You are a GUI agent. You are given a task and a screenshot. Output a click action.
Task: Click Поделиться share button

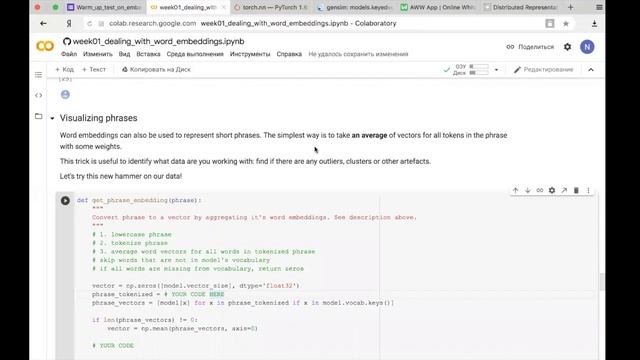pyautogui.click(x=530, y=47)
